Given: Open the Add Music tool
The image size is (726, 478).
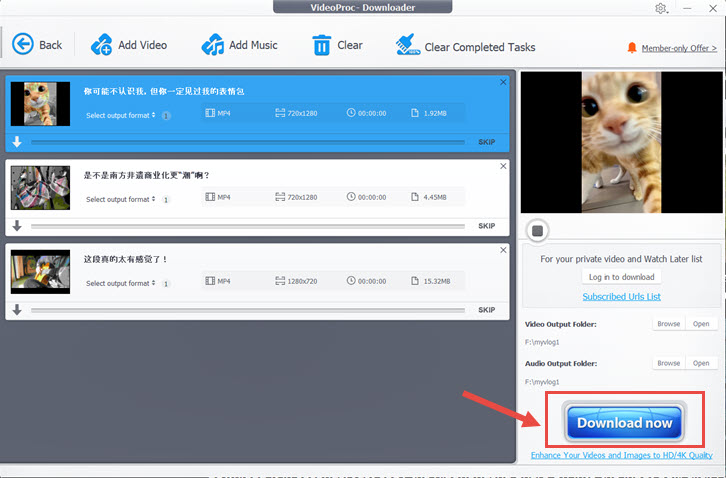Looking at the screenshot, I should (239, 45).
